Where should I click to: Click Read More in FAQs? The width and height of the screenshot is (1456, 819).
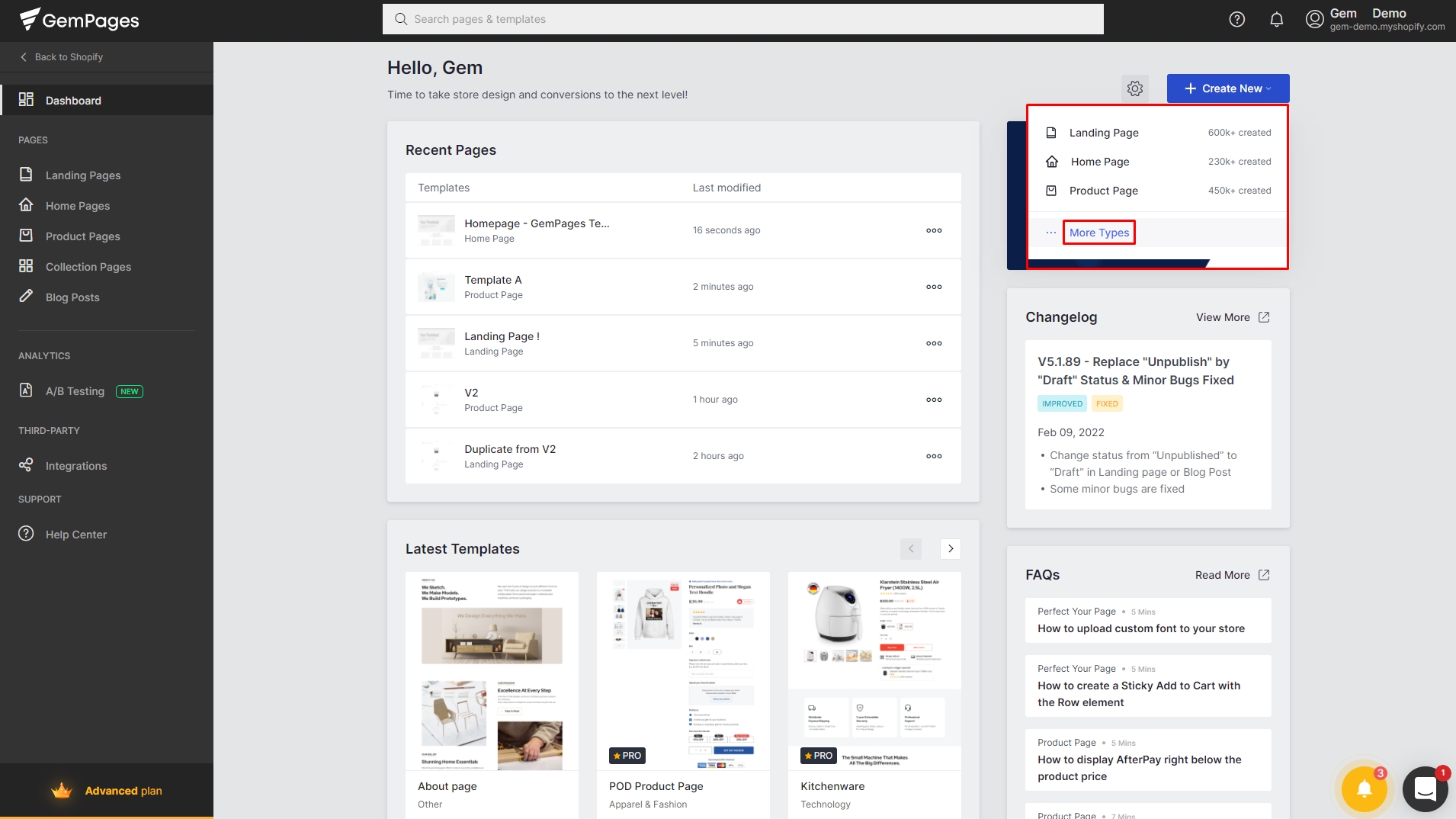coord(1223,575)
